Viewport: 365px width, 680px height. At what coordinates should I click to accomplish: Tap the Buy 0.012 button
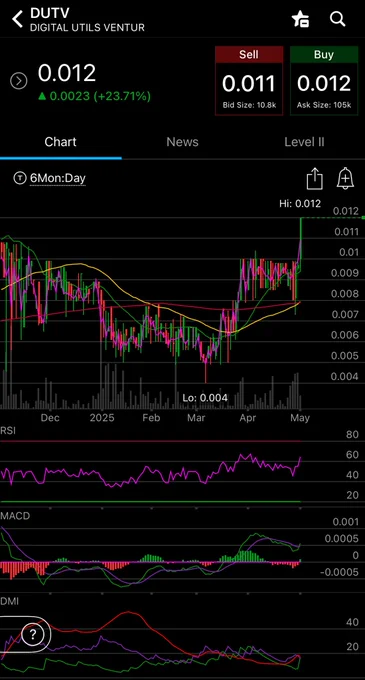point(324,81)
